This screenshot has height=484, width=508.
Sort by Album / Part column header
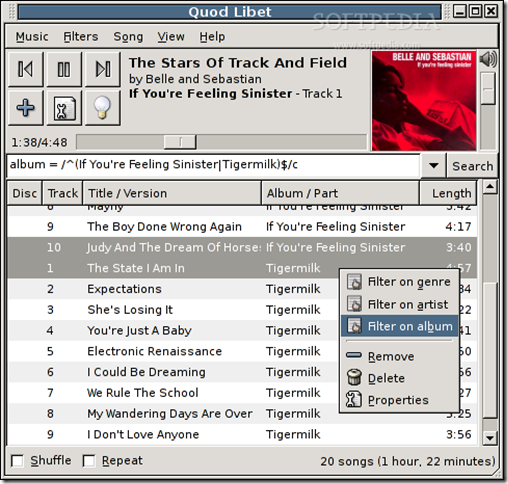point(340,193)
